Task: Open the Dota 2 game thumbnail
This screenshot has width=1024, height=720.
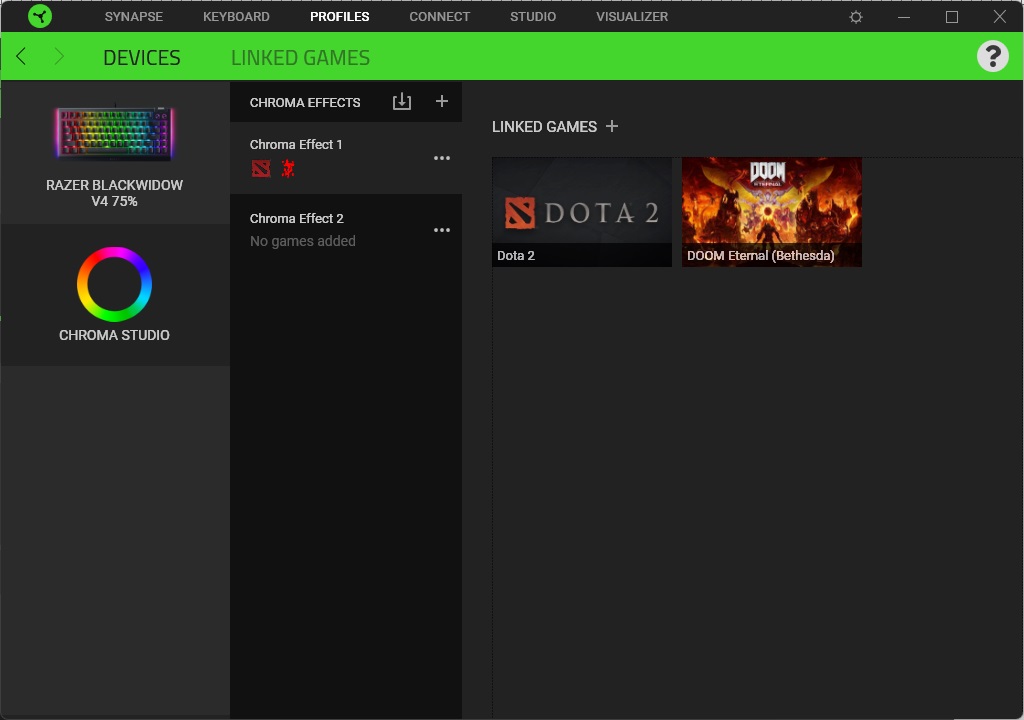Action: [582, 212]
